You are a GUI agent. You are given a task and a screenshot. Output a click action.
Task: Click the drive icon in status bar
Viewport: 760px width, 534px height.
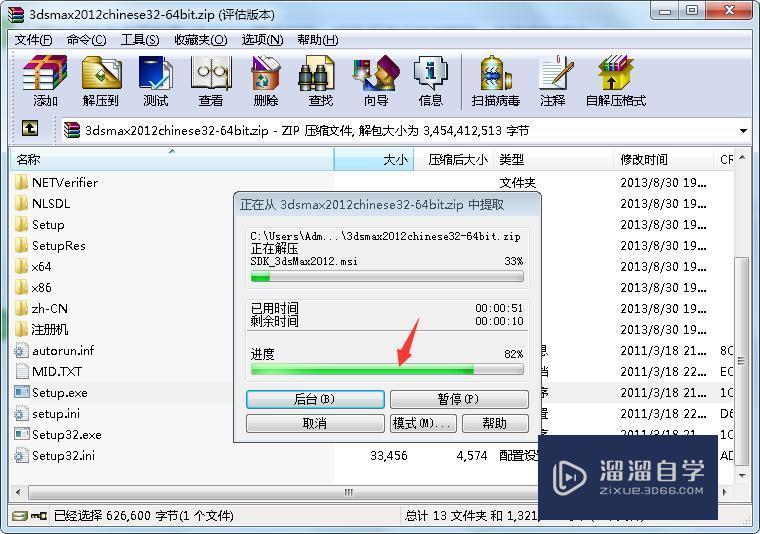pyautogui.click(x=20, y=516)
